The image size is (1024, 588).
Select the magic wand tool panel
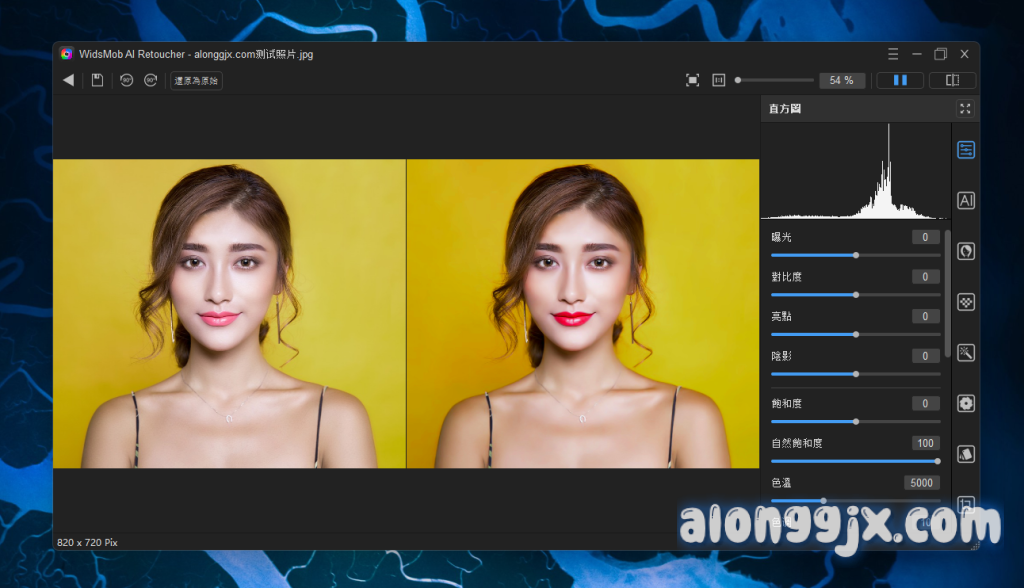pyautogui.click(x=966, y=352)
